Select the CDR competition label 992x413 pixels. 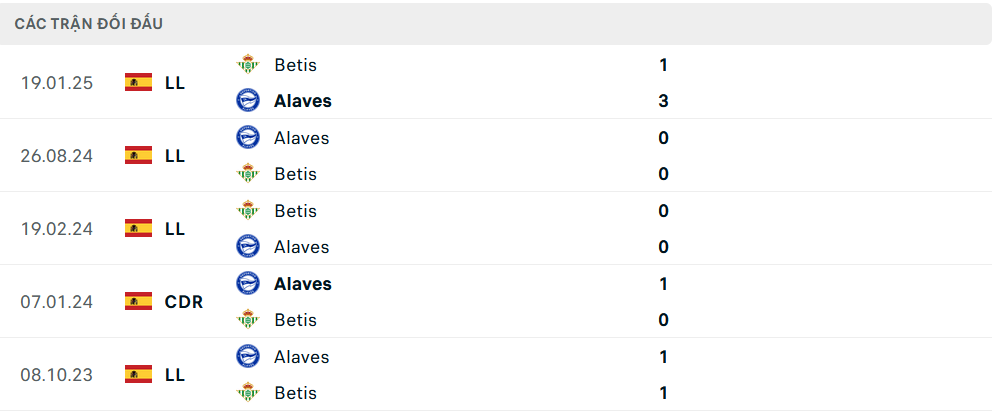pyautogui.click(x=184, y=301)
